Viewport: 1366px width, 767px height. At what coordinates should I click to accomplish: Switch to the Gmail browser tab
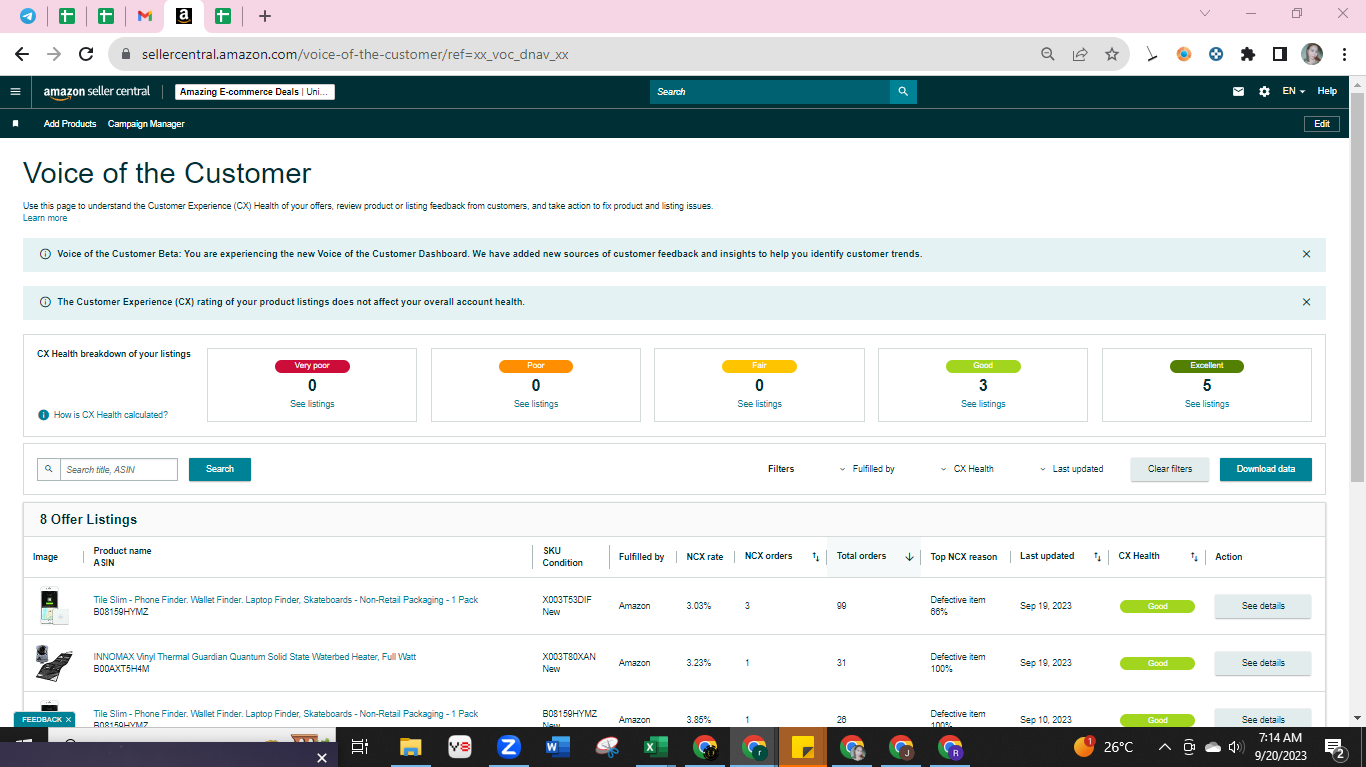click(145, 16)
